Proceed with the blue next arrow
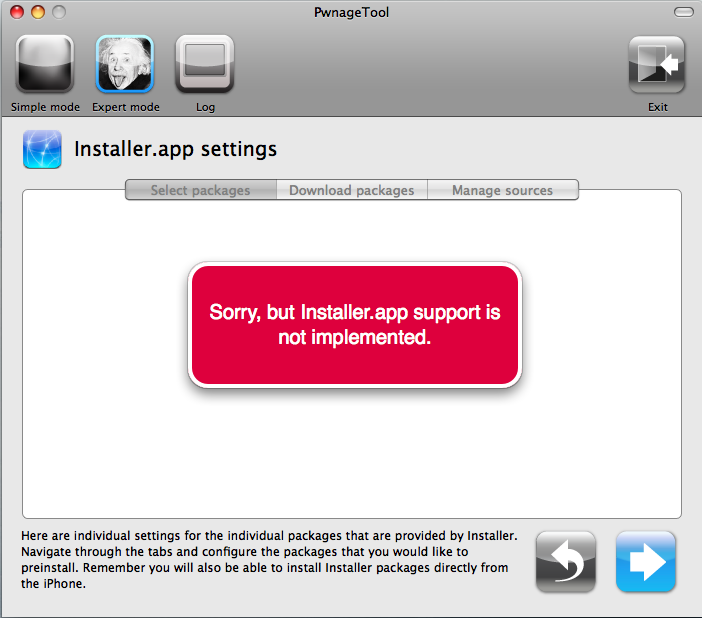Image resolution: width=702 pixels, height=618 pixels. coord(646,562)
